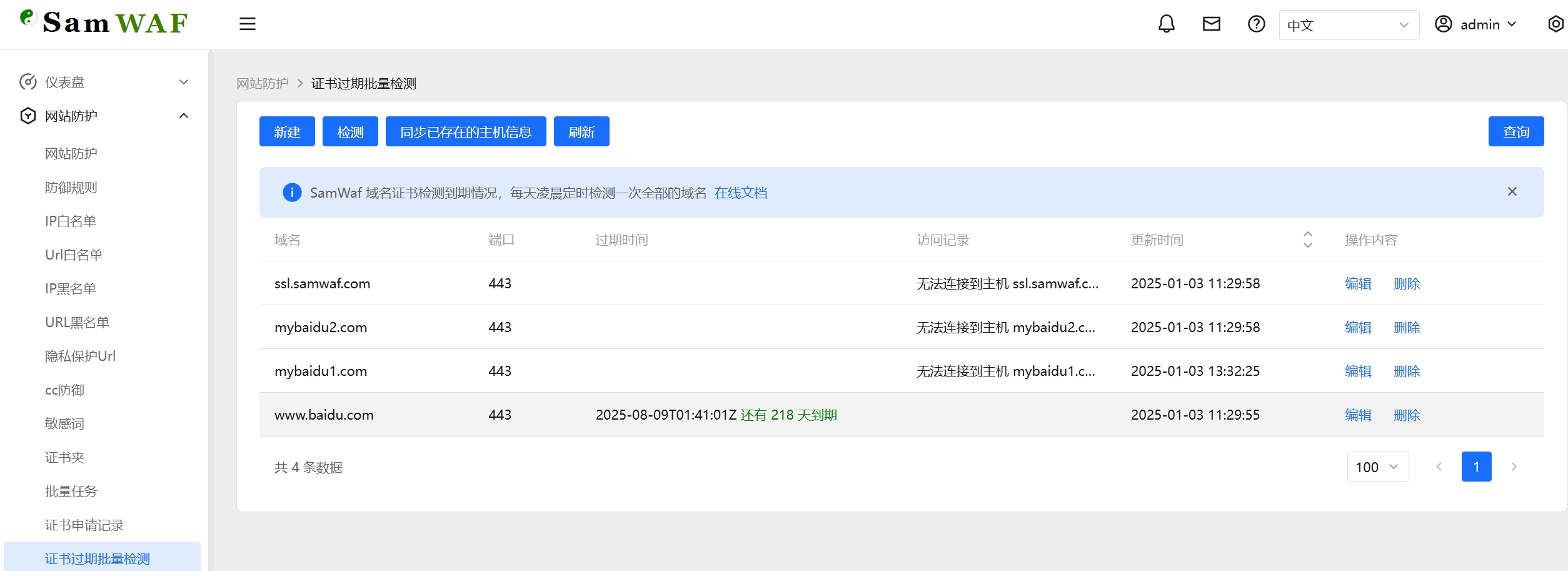This screenshot has height=571, width=1568.
Task: Click the sidebar vertical scrollbar
Action: 211,310
